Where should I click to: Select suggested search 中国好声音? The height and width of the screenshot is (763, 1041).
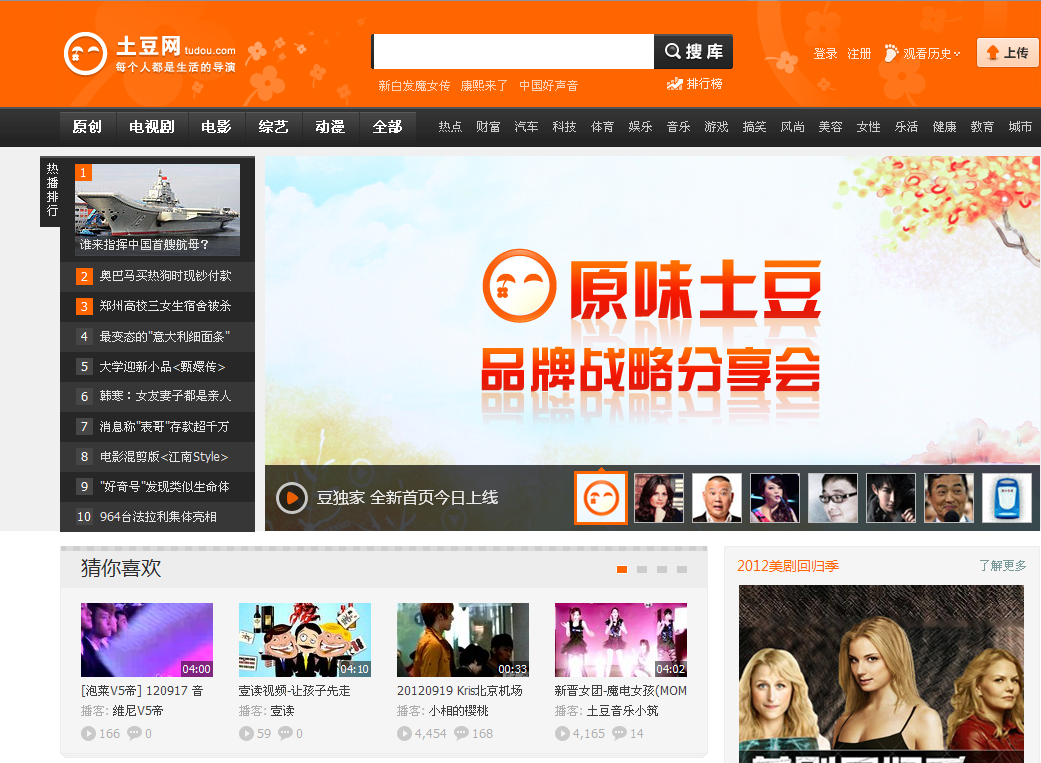(548, 86)
